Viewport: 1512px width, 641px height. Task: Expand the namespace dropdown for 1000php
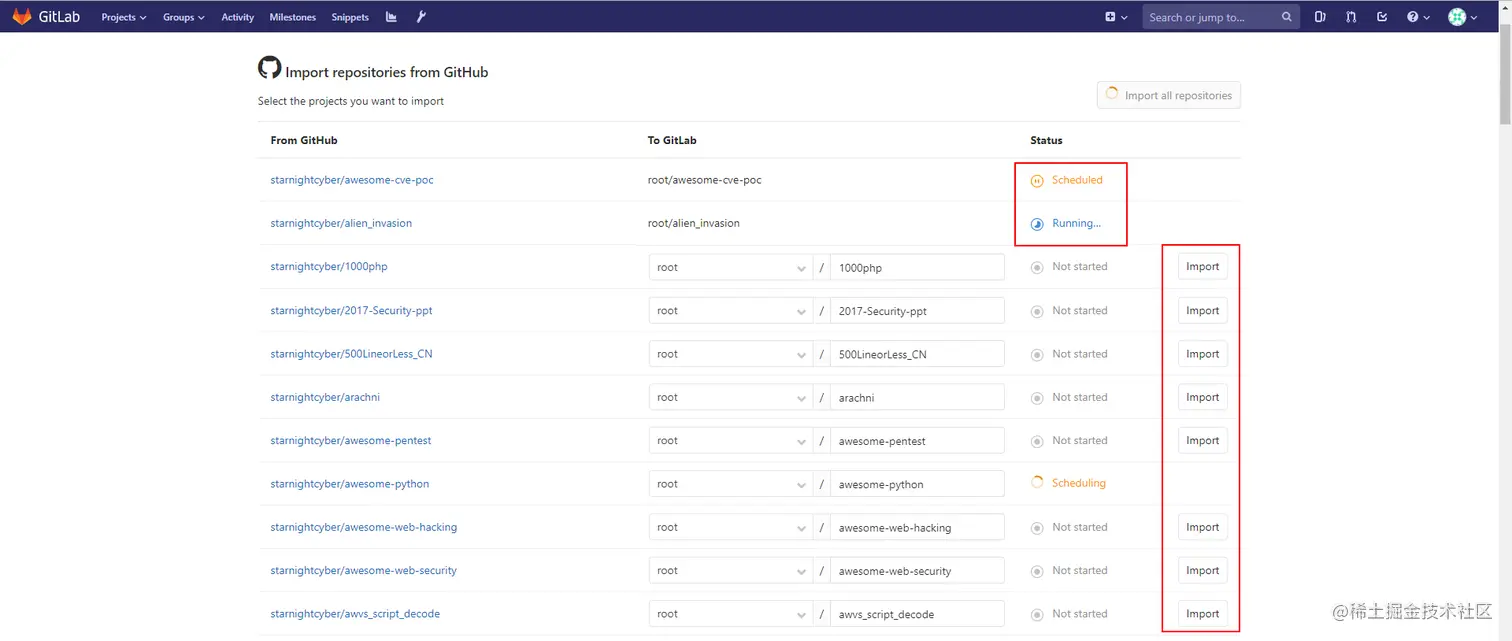pos(731,267)
